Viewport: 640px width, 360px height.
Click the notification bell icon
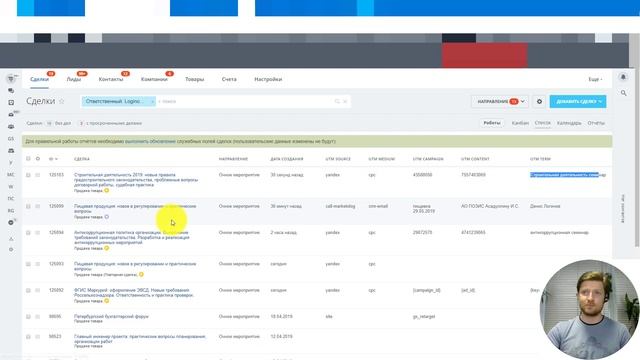(623, 77)
